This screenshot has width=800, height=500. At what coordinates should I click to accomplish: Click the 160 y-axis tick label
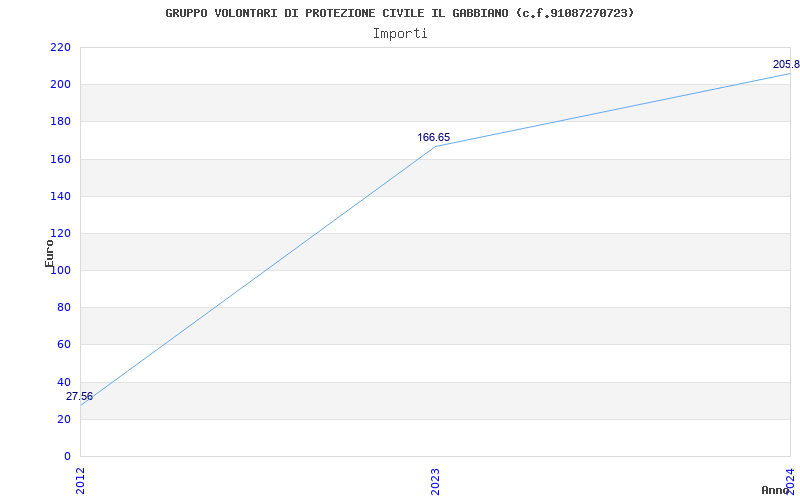[x=60, y=159]
